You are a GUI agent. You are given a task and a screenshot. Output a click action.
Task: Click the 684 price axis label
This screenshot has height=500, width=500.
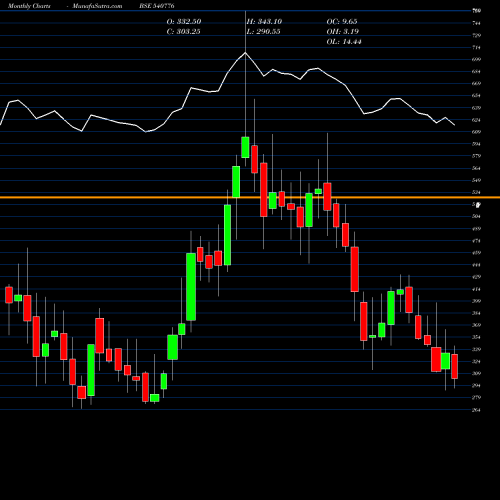click(476, 71)
